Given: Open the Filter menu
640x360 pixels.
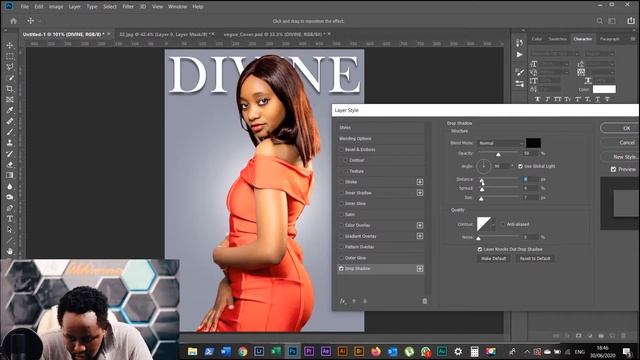Looking at the screenshot, I should (x=128, y=7).
